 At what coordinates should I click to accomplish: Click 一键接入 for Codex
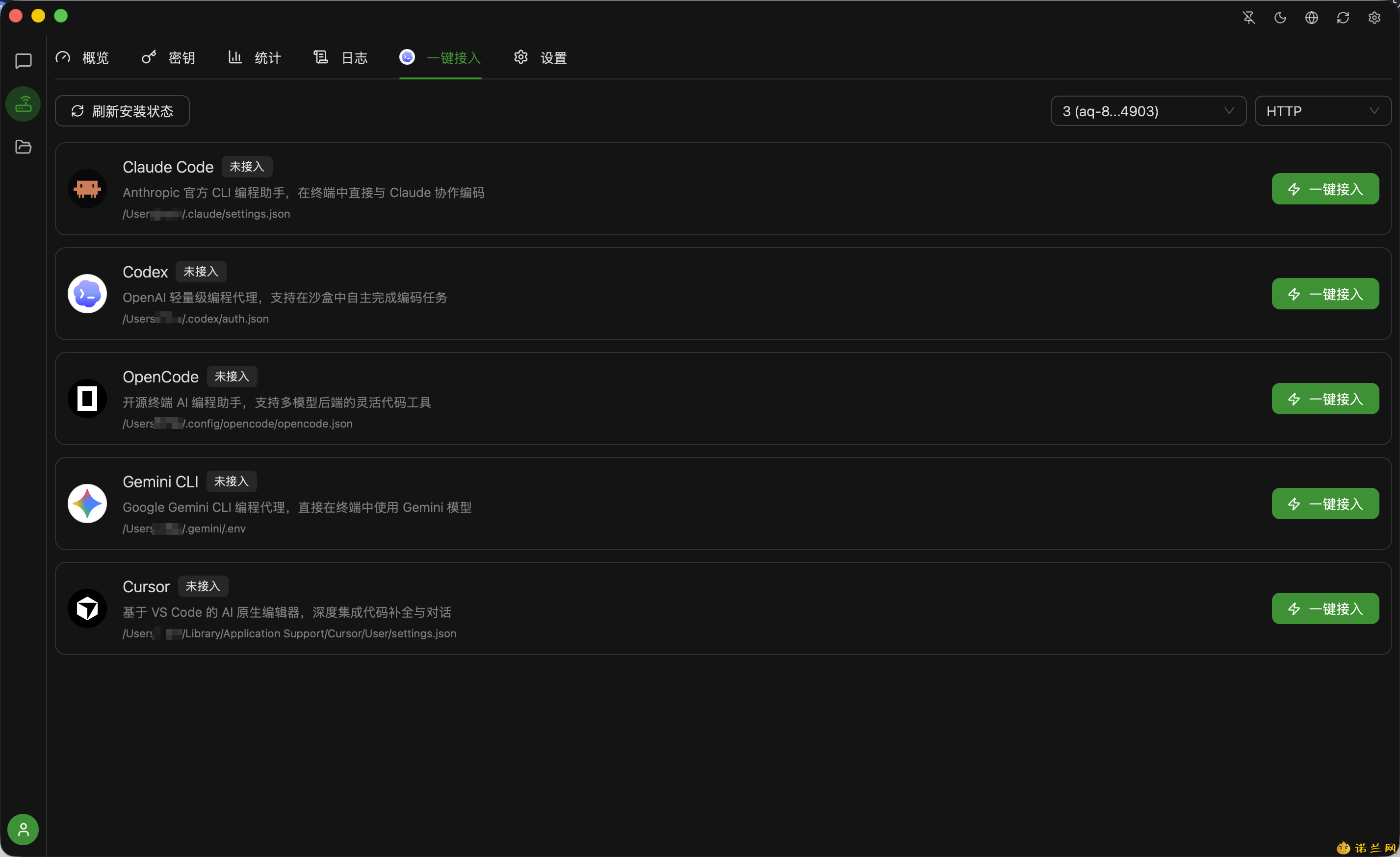tap(1325, 294)
